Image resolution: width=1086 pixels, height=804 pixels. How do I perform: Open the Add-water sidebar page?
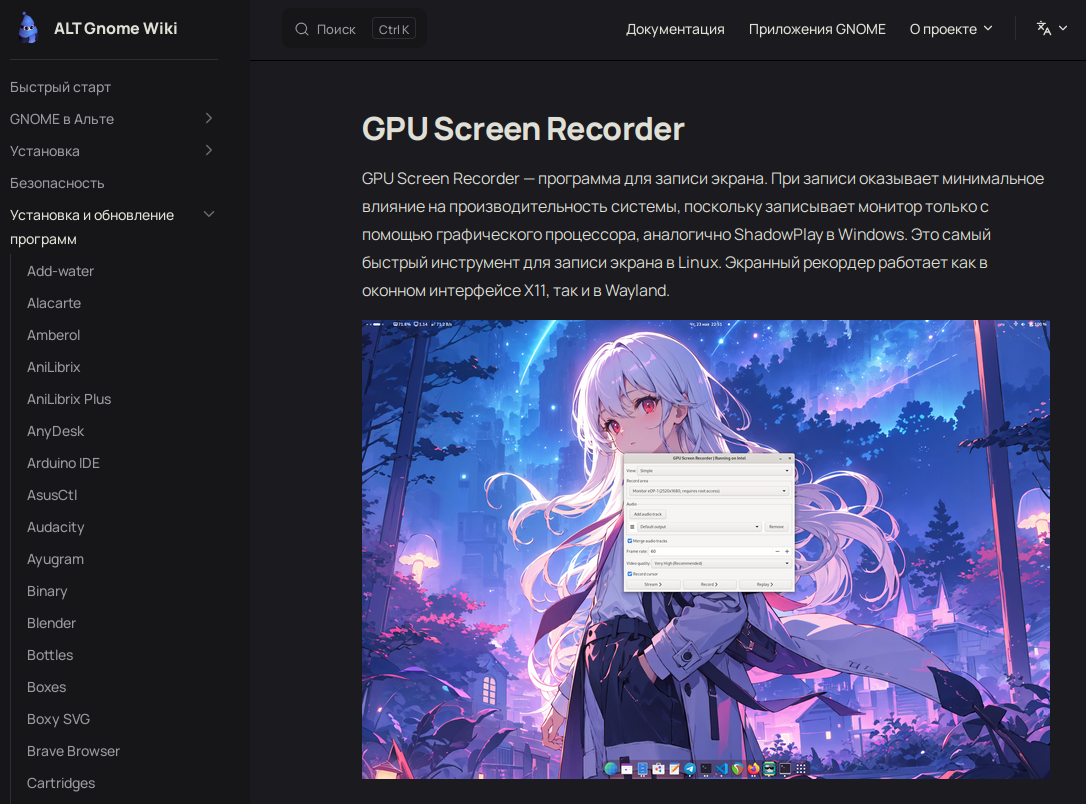[x=60, y=271]
